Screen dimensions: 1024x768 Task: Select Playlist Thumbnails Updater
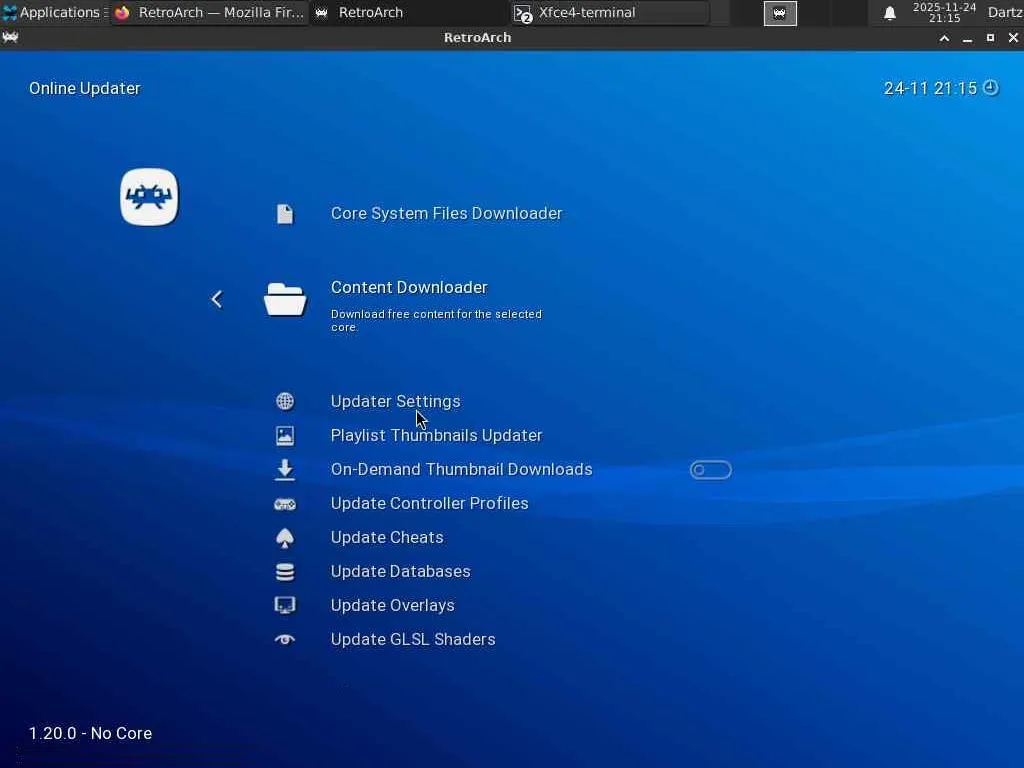(x=436, y=436)
